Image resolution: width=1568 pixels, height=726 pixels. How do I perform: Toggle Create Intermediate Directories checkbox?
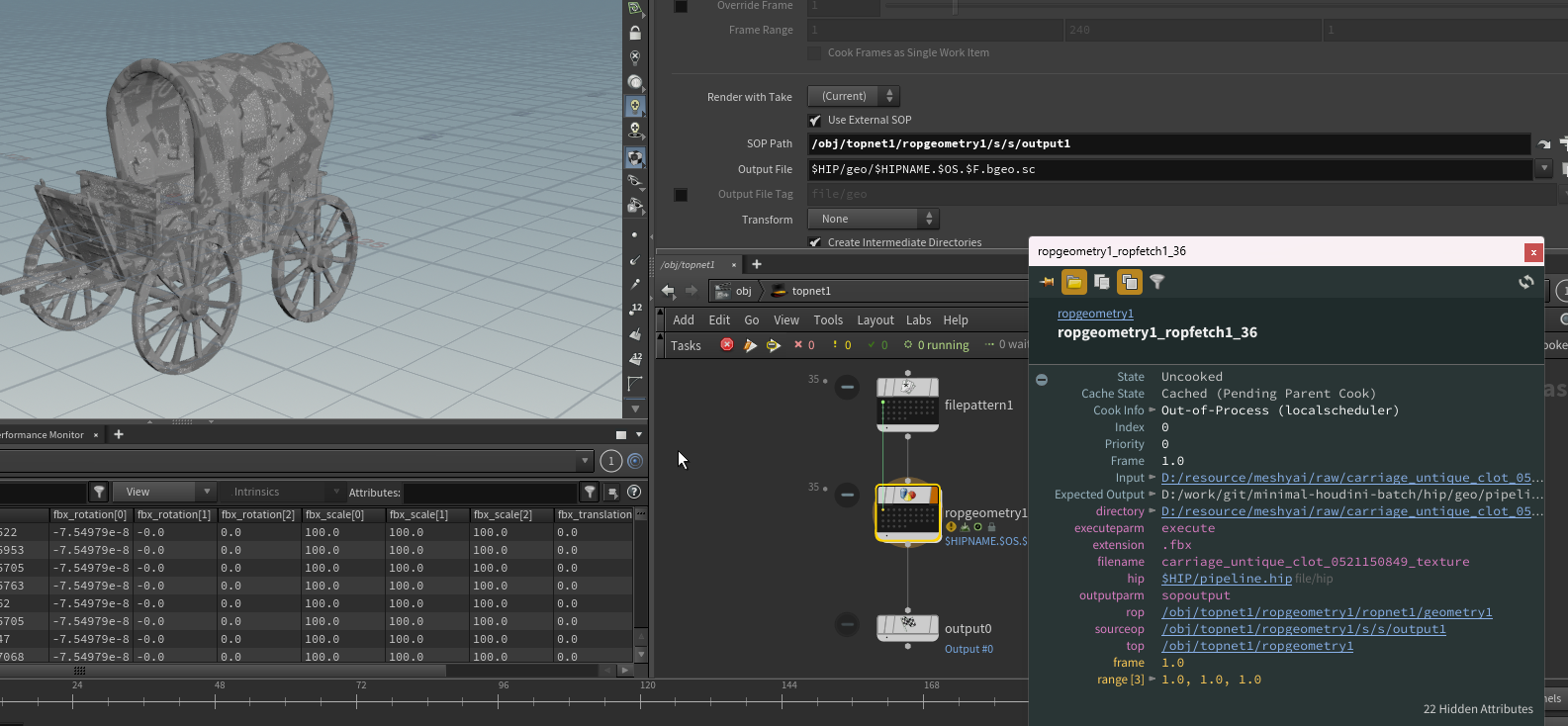tap(815, 242)
